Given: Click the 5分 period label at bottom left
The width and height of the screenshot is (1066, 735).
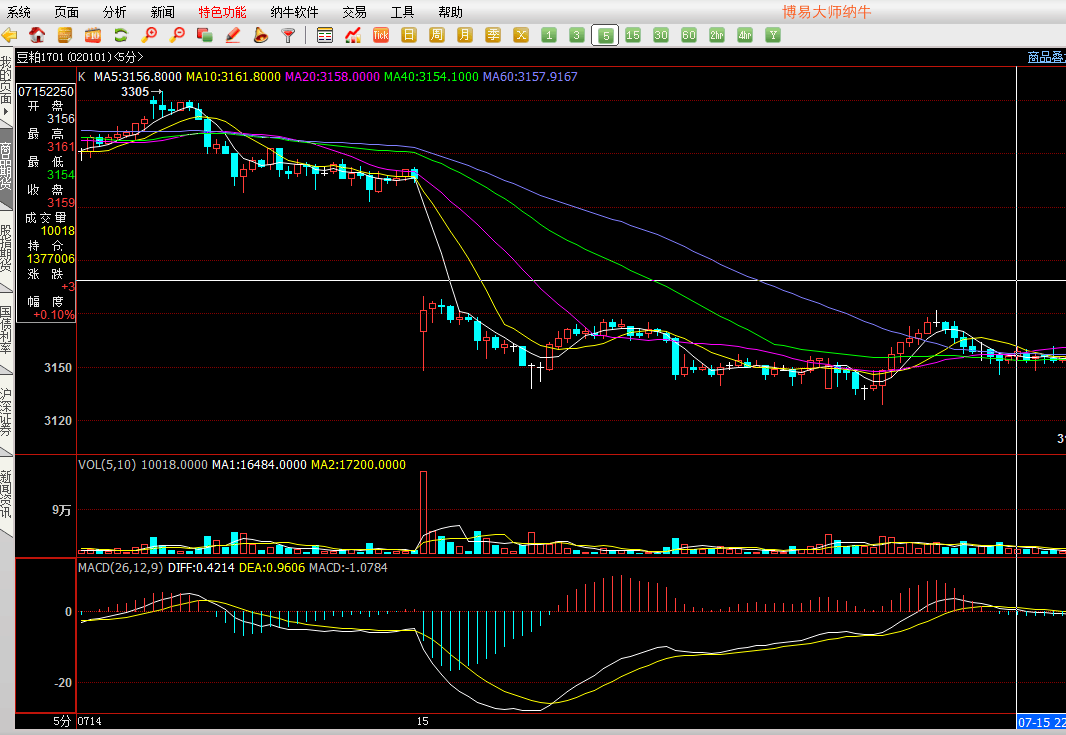Looking at the screenshot, I should (62, 721).
